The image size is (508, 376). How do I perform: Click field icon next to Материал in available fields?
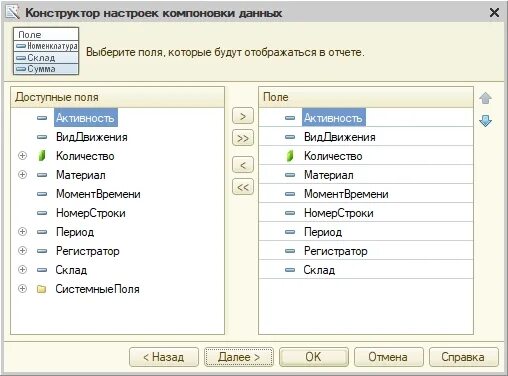[x=42, y=175]
